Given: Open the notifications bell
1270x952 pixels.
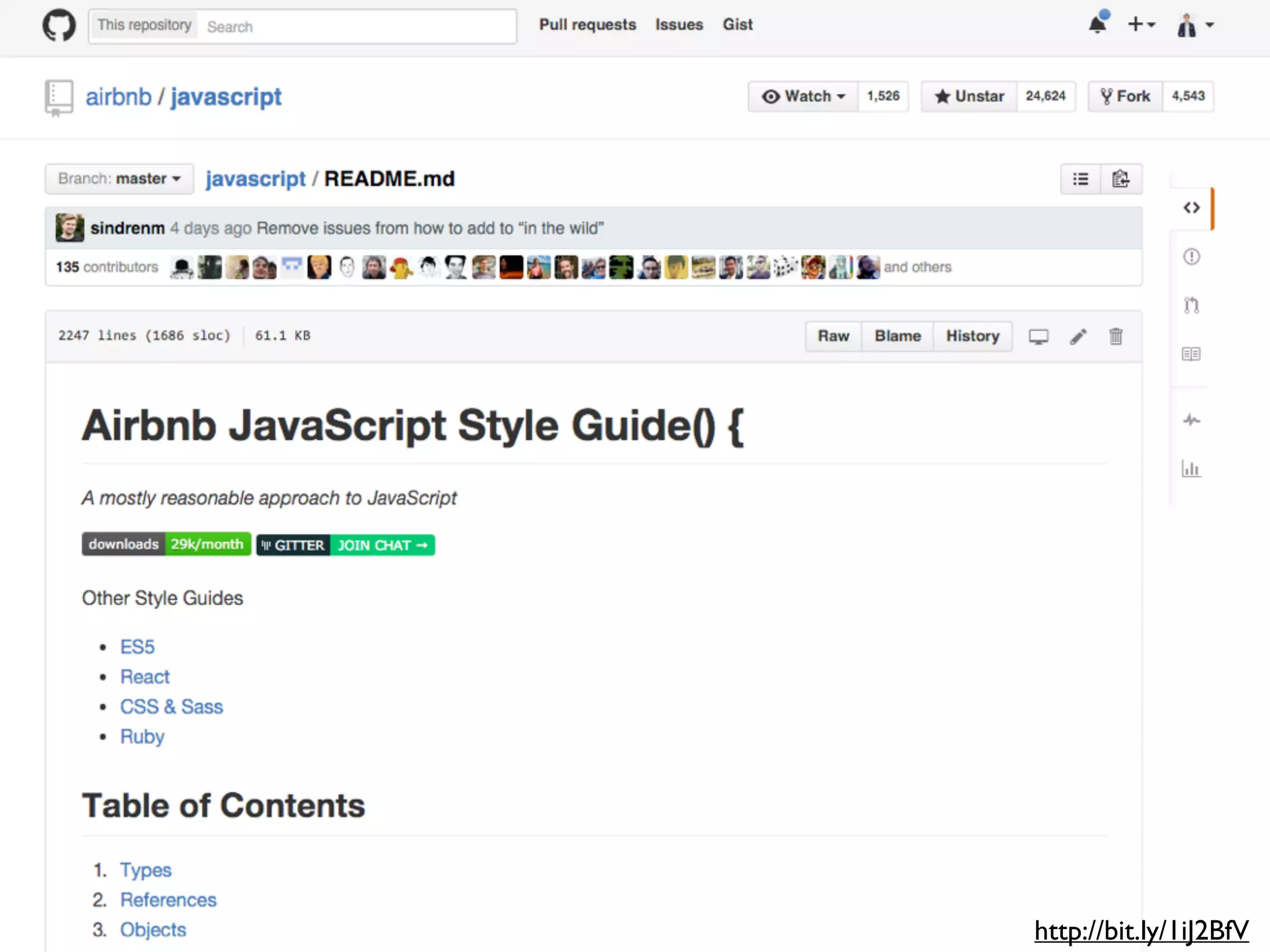Looking at the screenshot, I should pyautogui.click(x=1098, y=25).
